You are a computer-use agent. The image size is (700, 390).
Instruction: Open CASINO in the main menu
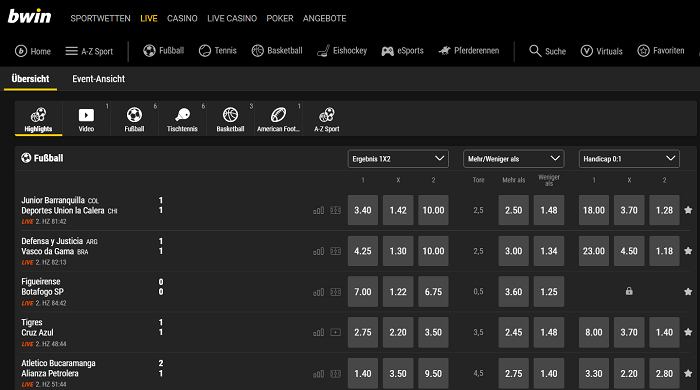click(x=182, y=18)
